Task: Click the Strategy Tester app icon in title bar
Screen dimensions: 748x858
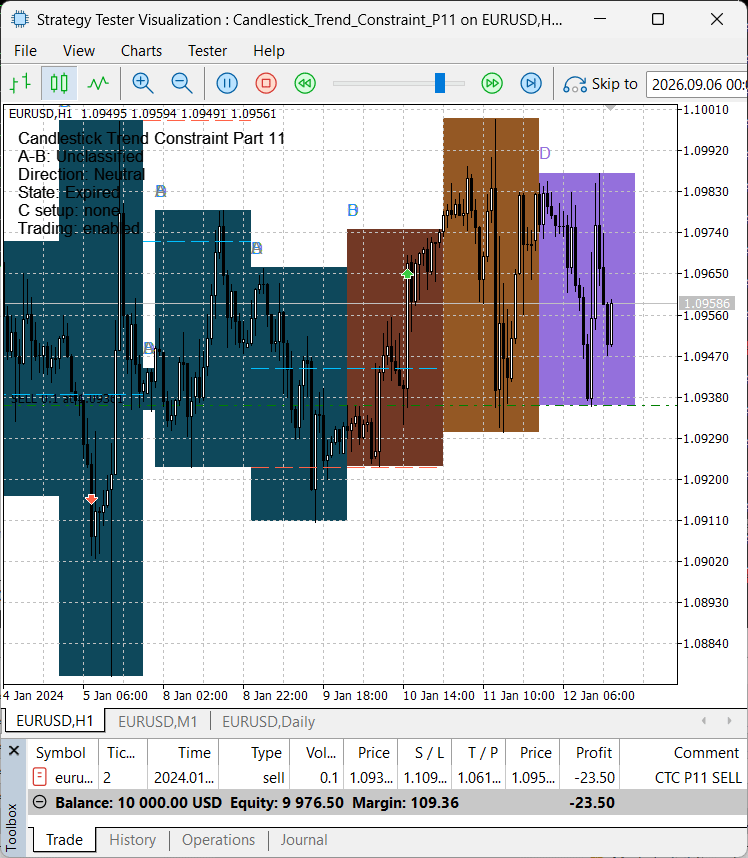Action: (20, 20)
